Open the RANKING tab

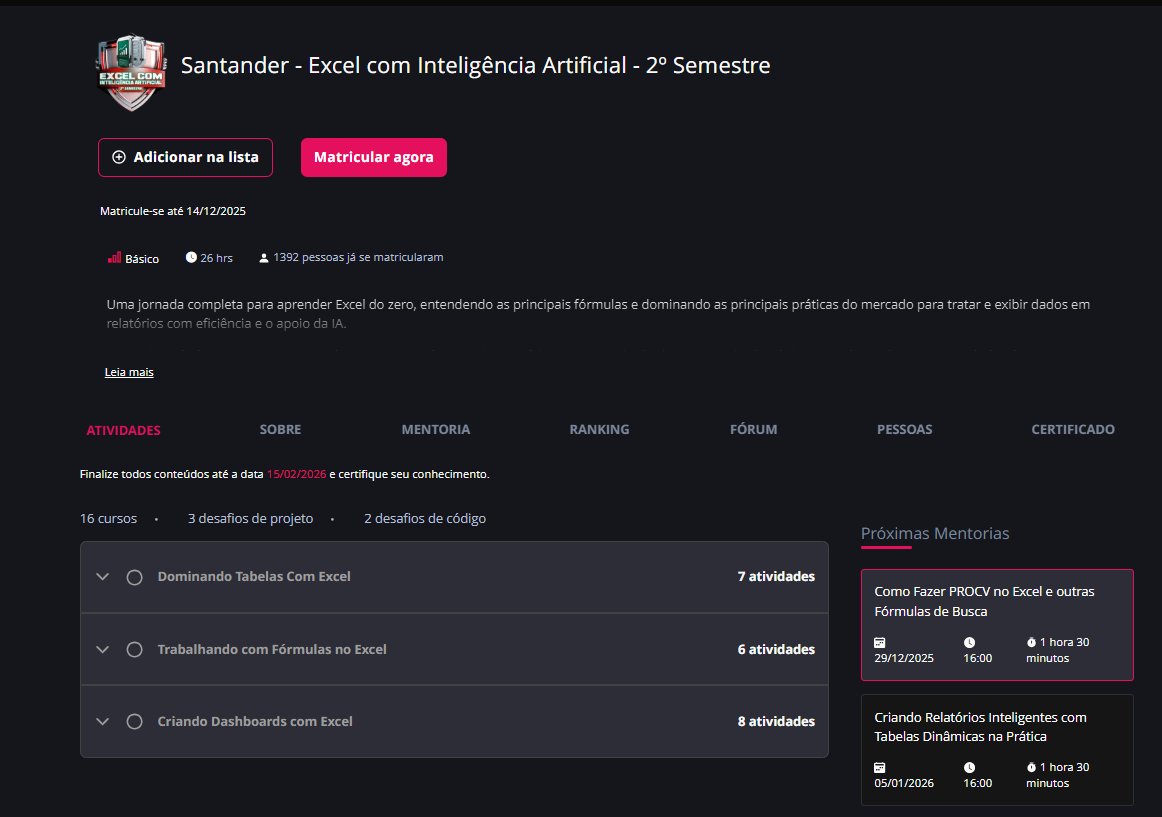click(x=599, y=429)
